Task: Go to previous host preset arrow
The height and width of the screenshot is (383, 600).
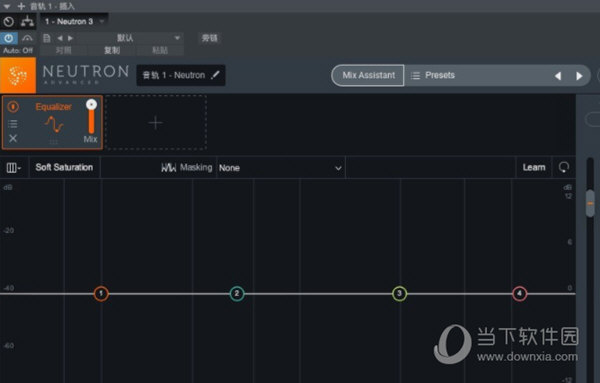Action: tap(60, 38)
